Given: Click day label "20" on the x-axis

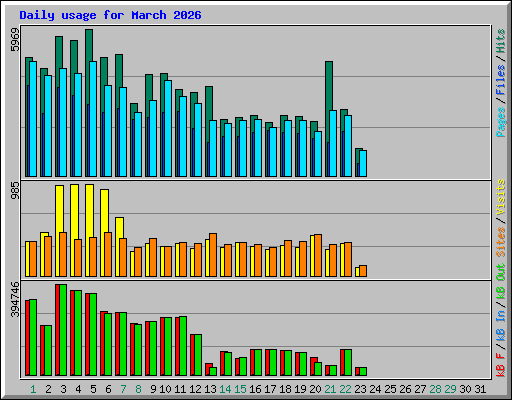Looking at the screenshot, I should 315,389.
